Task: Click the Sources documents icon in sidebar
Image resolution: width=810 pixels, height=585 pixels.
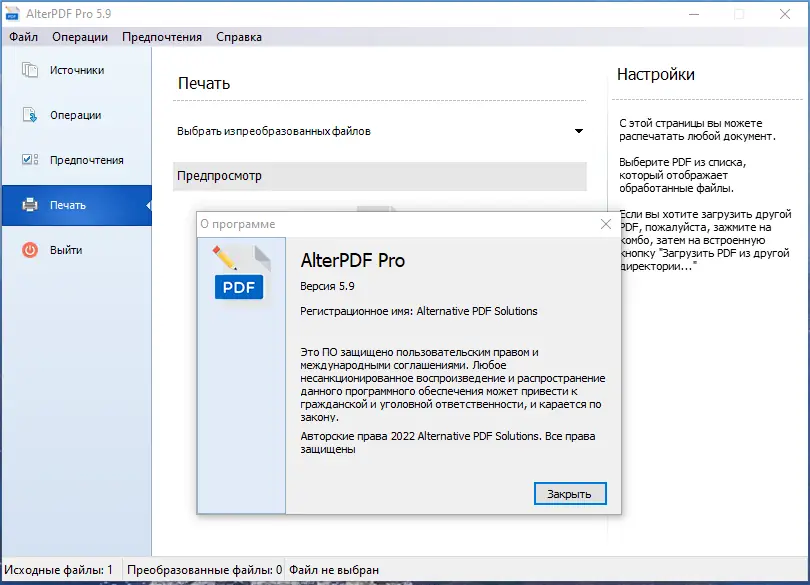Action: (29, 70)
